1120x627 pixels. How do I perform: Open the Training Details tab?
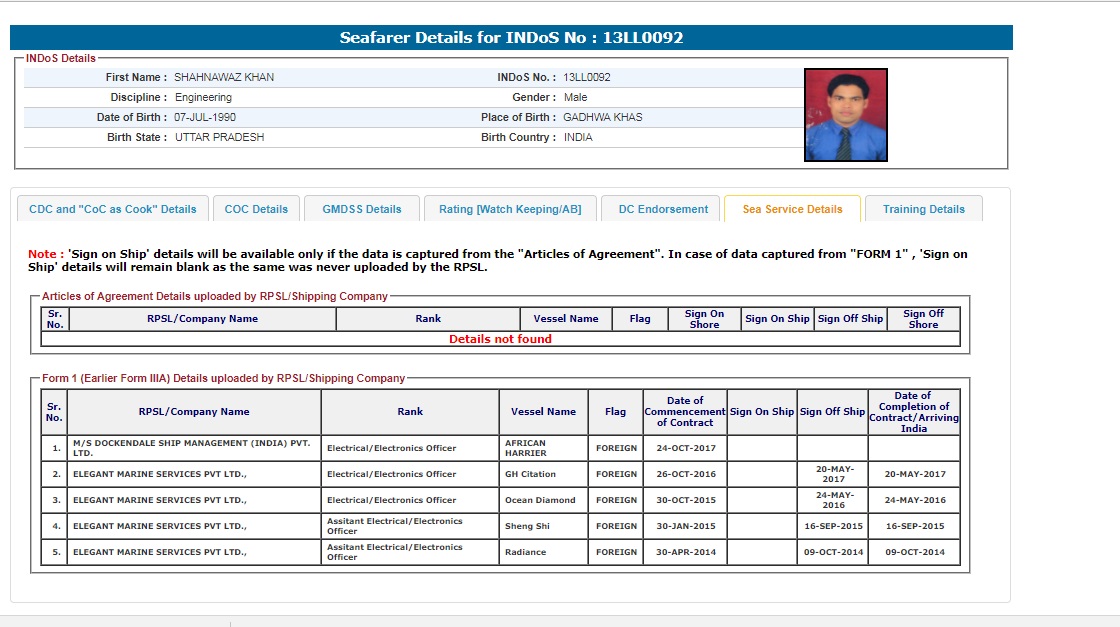[923, 209]
